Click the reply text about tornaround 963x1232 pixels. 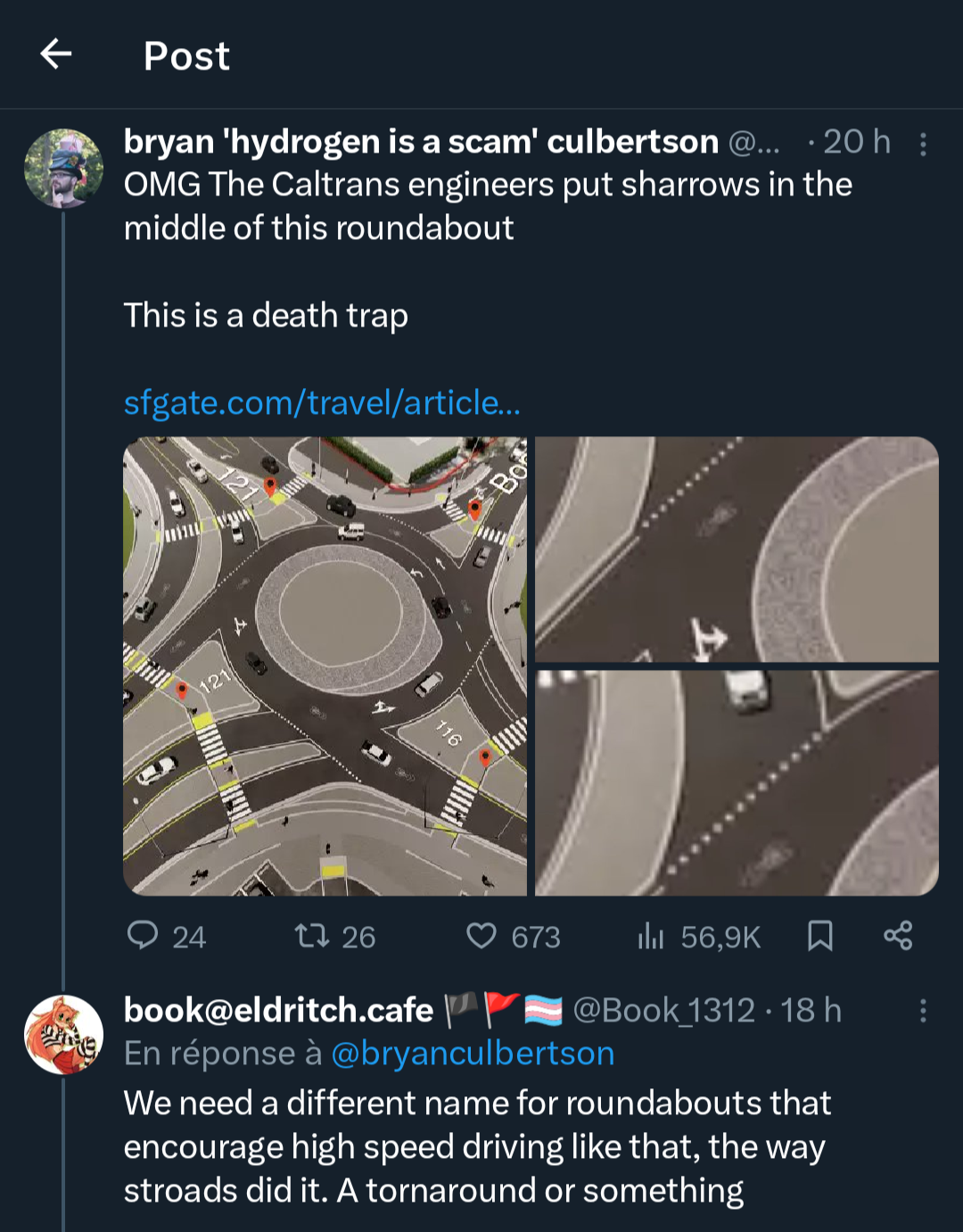(x=477, y=1146)
